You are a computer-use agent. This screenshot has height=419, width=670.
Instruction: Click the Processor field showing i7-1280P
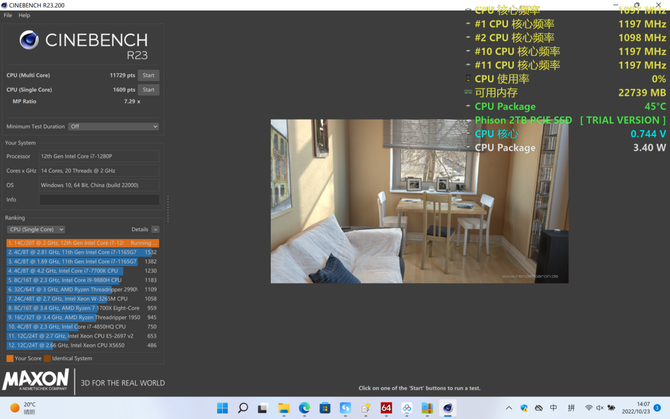click(99, 156)
